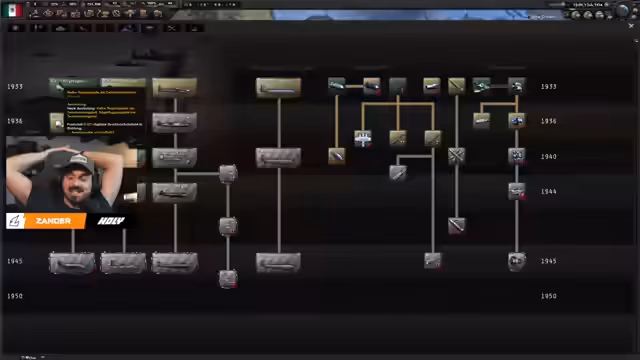Close the research tree window
This screenshot has height=360, width=640.
coord(631,26)
